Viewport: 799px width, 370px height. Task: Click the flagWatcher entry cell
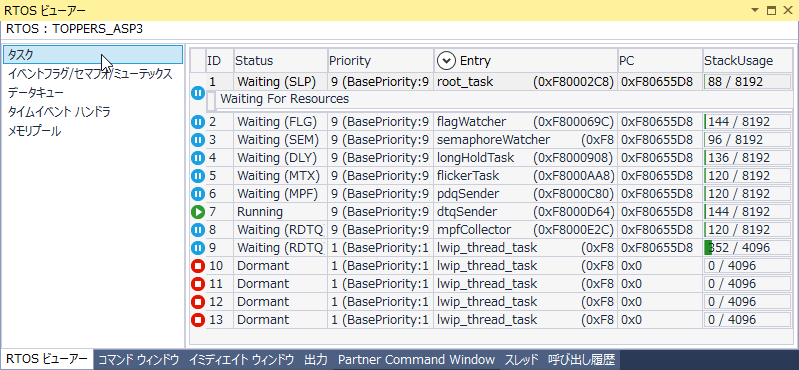pos(525,122)
